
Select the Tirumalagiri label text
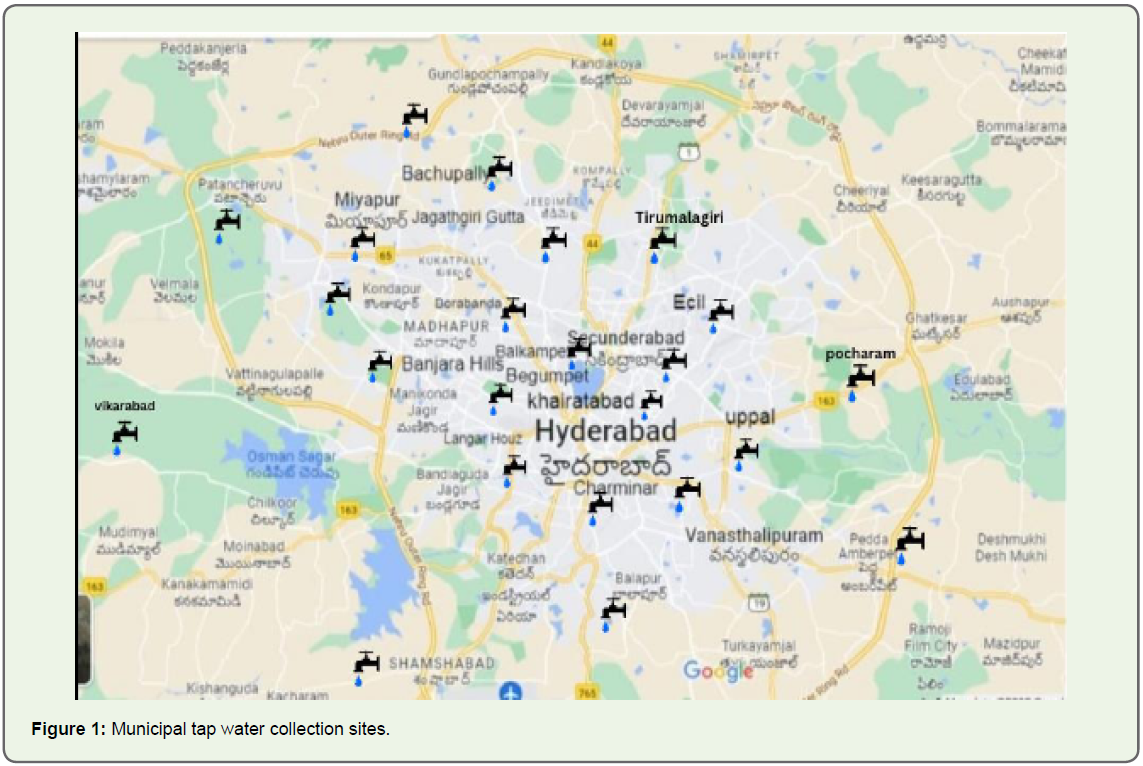pos(679,217)
